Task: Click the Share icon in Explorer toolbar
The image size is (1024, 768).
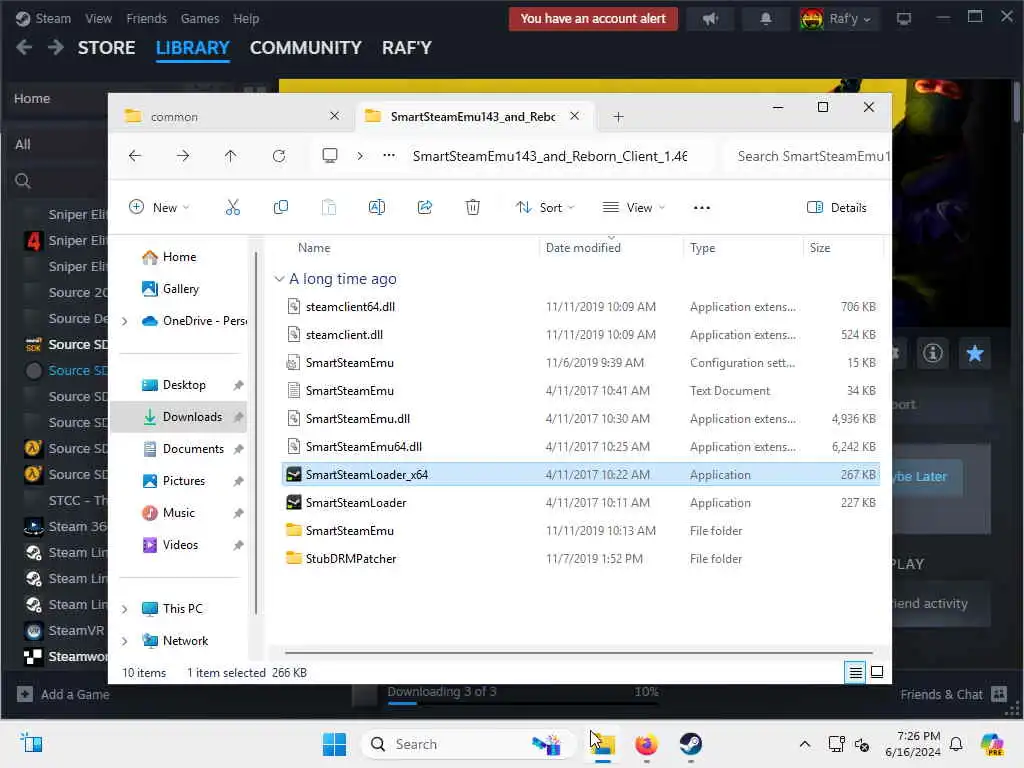Action: [x=424, y=208]
